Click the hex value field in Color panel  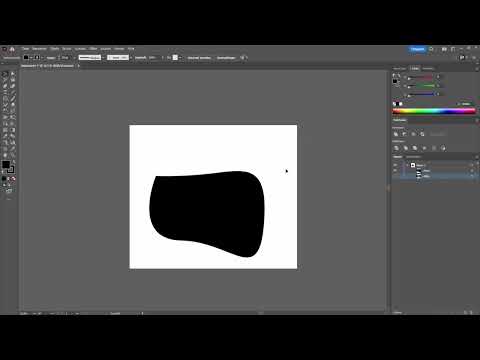pos(466,104)
